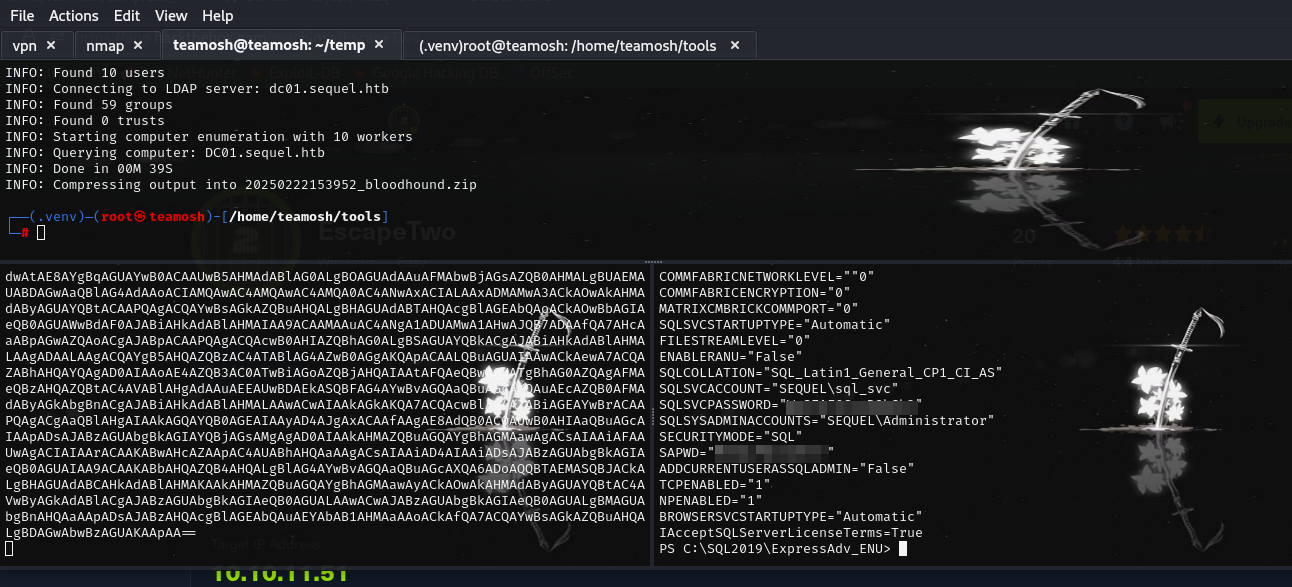Open the Actions menu
Image resolution: width=1292 pixels, height=587 pixels.
74,16
